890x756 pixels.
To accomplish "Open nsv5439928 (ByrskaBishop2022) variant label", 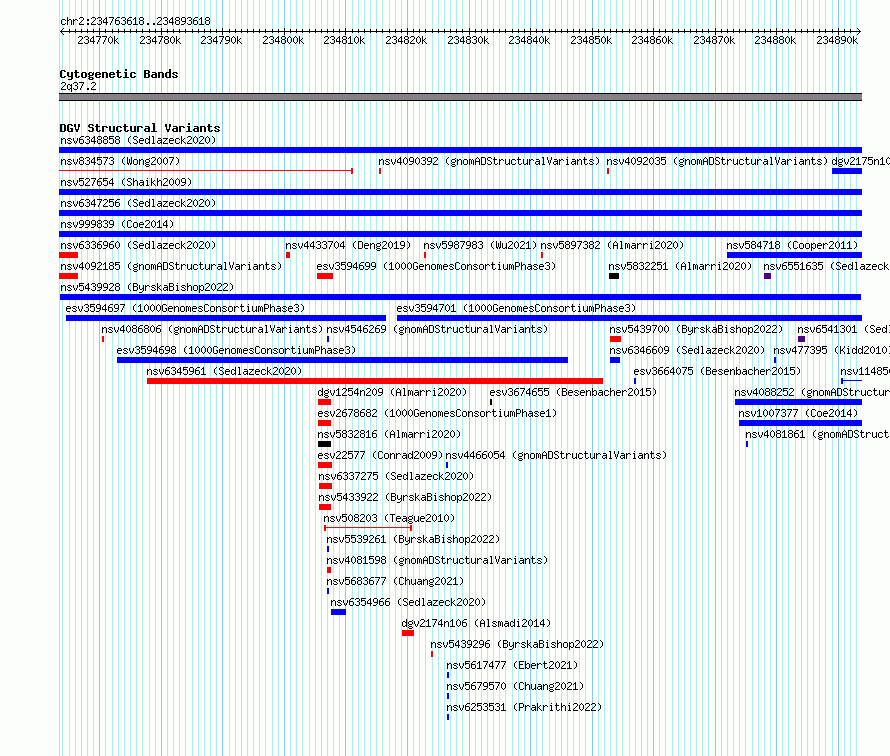I will (147, 287).
